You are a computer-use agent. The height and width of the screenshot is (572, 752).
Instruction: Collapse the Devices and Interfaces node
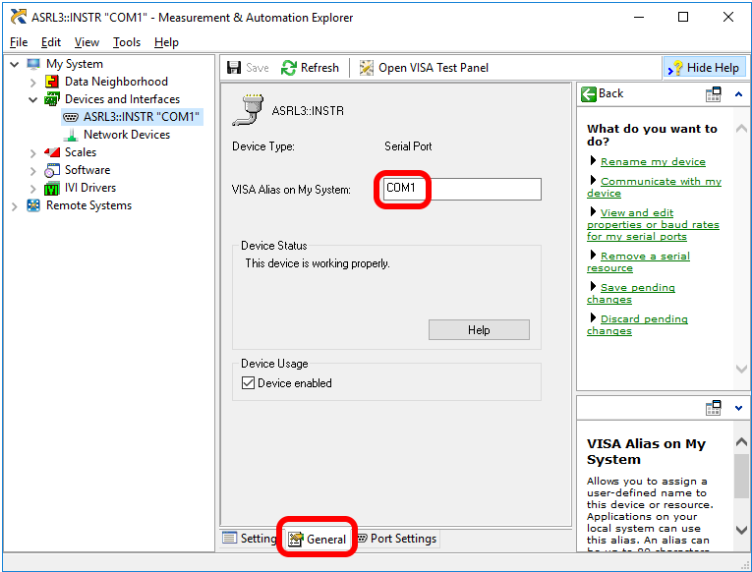[33, 100]
